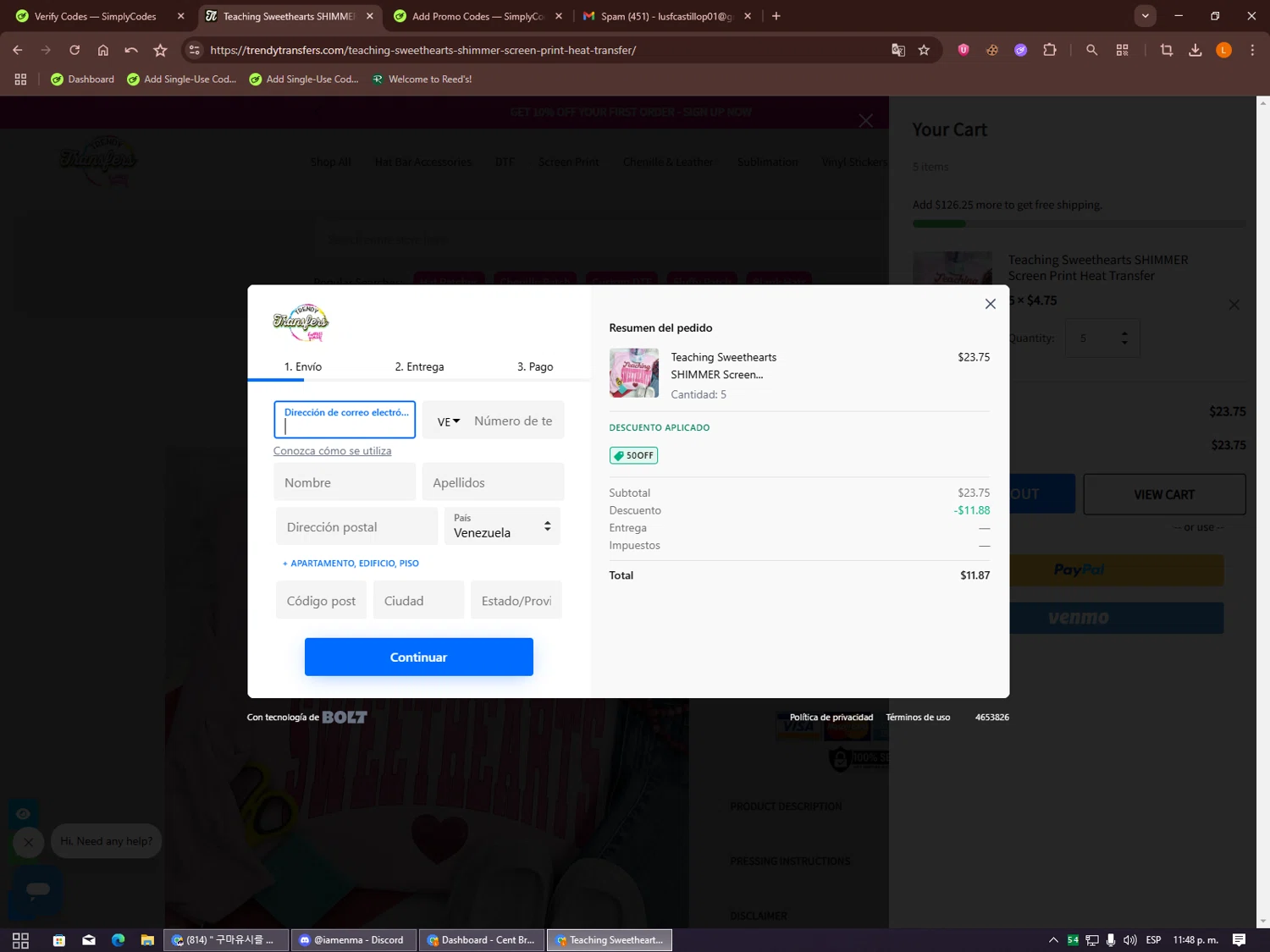The image size is (1270, 952).
Task: Click the browser home icon
Action: click(x=103, y=50)
